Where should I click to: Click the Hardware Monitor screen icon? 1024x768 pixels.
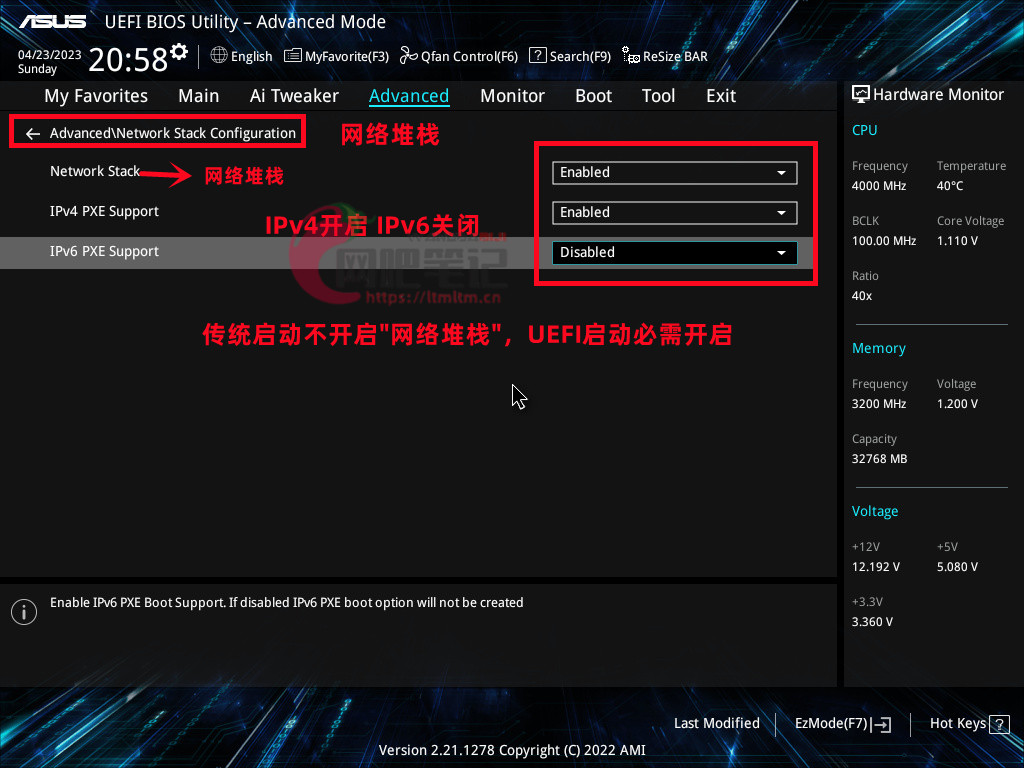[x=861, y=95]
